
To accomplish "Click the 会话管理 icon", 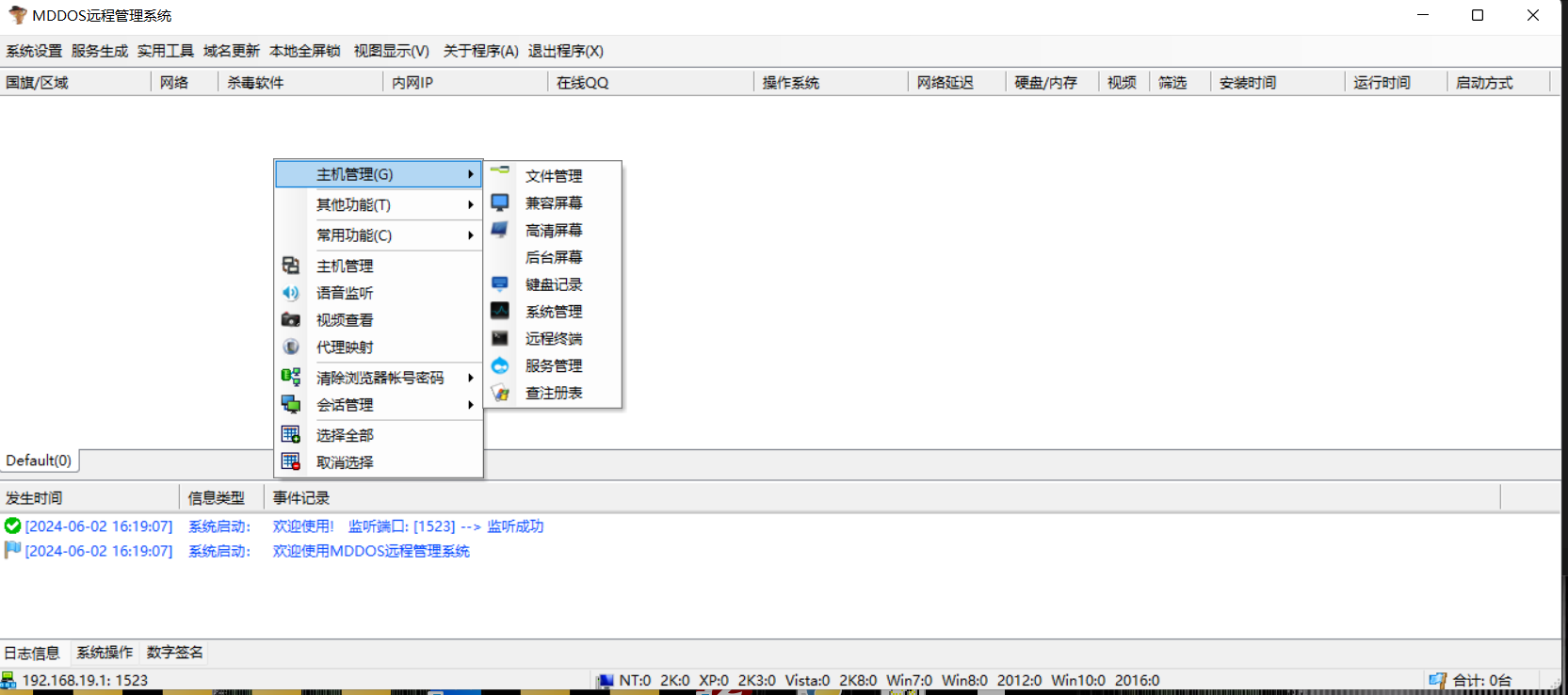I will [291, 404].
